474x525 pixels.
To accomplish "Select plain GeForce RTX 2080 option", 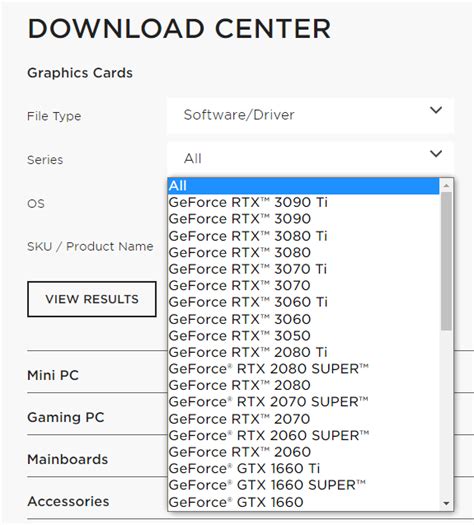I will pyautogui.click(x=304, y=385).
